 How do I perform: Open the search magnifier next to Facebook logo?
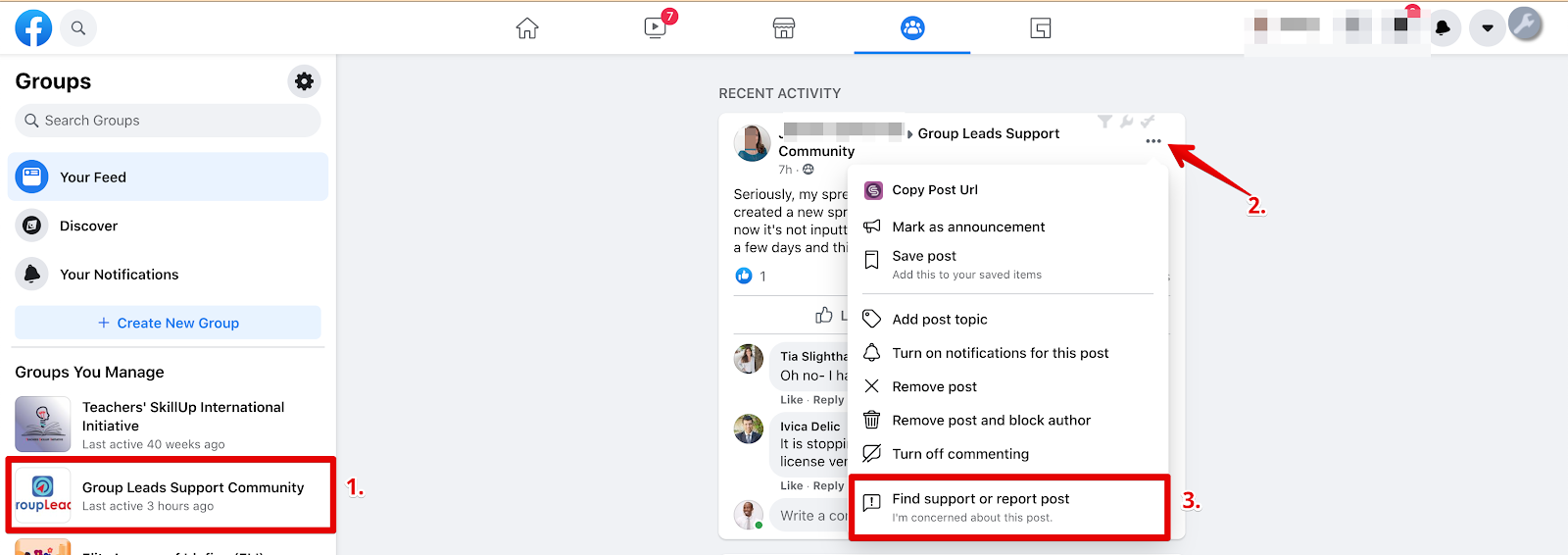pyautogui.click(x=78, y=28)
